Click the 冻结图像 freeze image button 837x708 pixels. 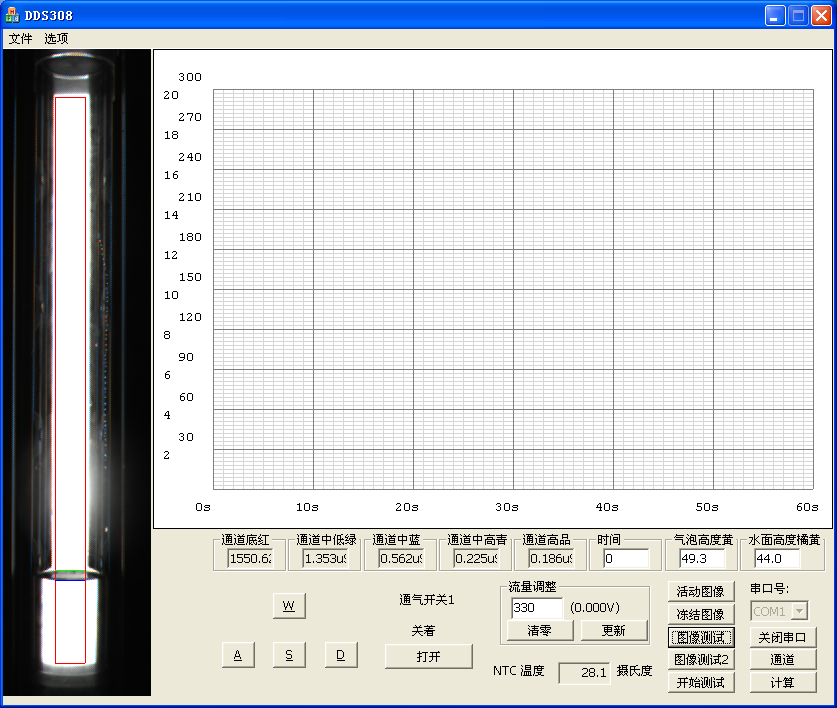coord(701,614)
